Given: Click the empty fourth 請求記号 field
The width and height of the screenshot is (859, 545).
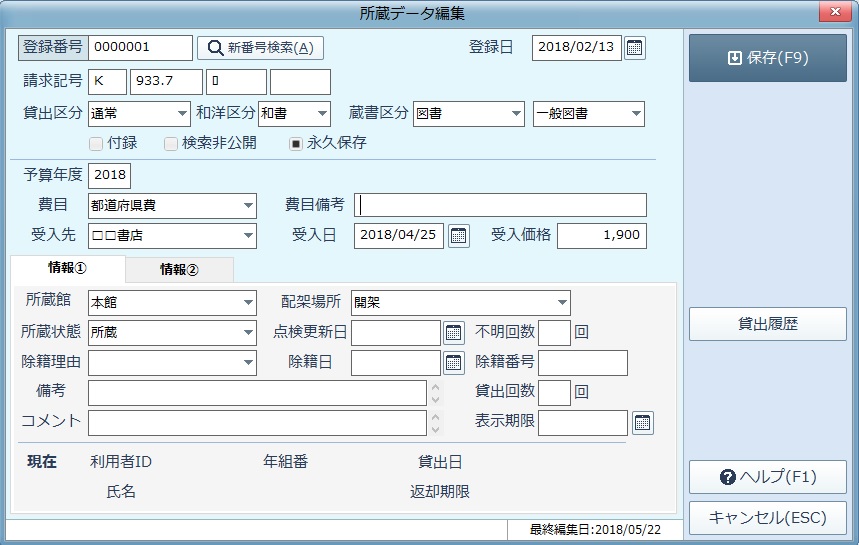Looking at the screenshot, I should pyautogui.click(x=300, y=82).
